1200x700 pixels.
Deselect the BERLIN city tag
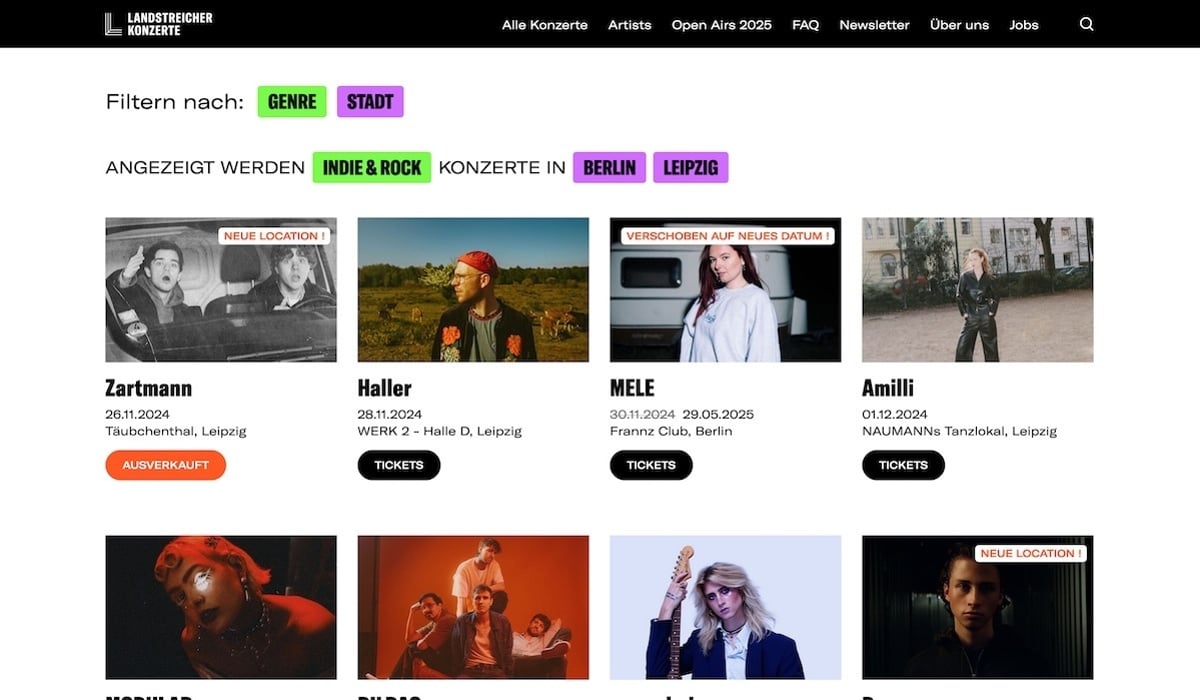(609, 167)
